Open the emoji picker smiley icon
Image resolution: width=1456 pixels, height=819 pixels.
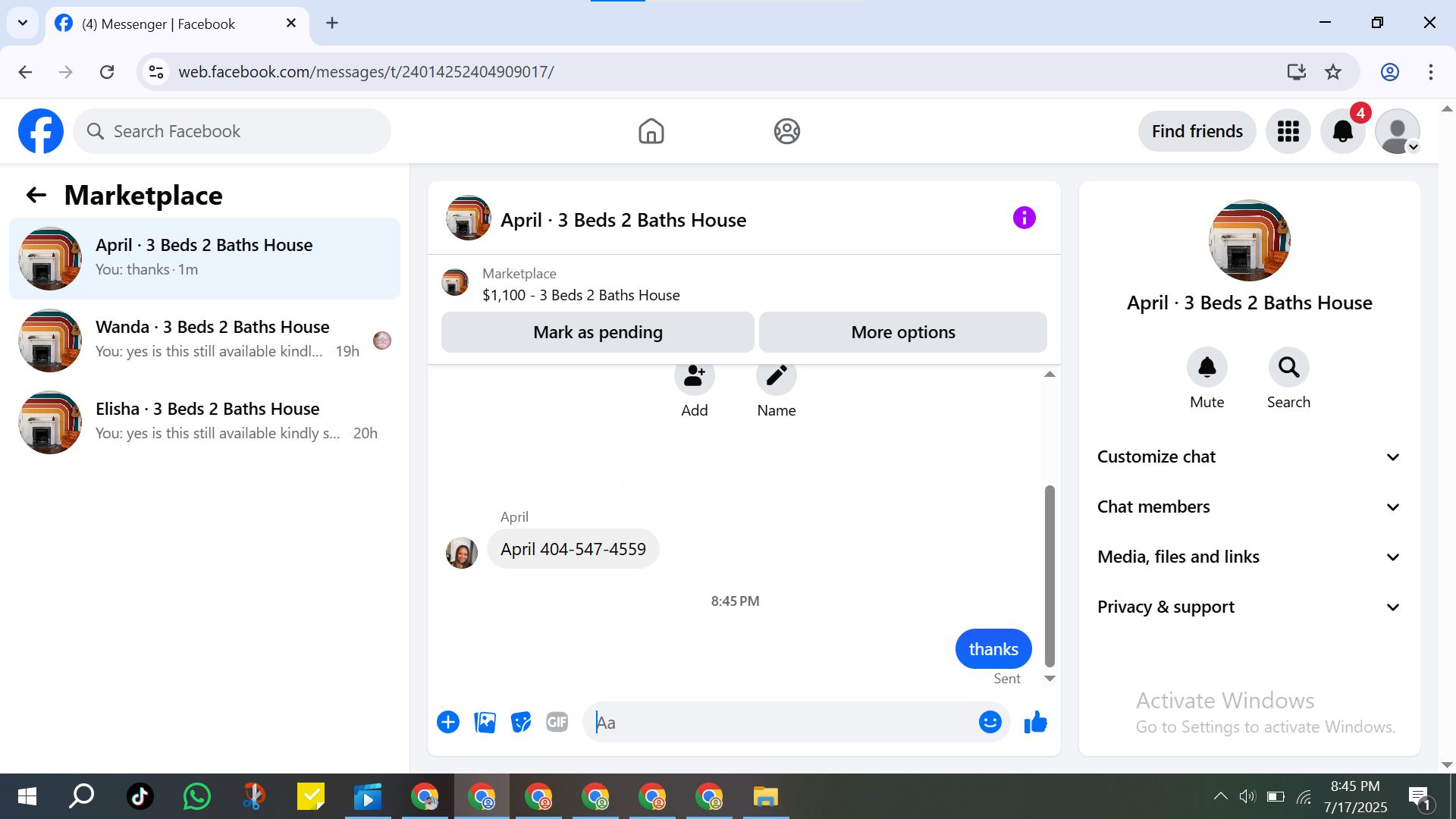[990, 723]
